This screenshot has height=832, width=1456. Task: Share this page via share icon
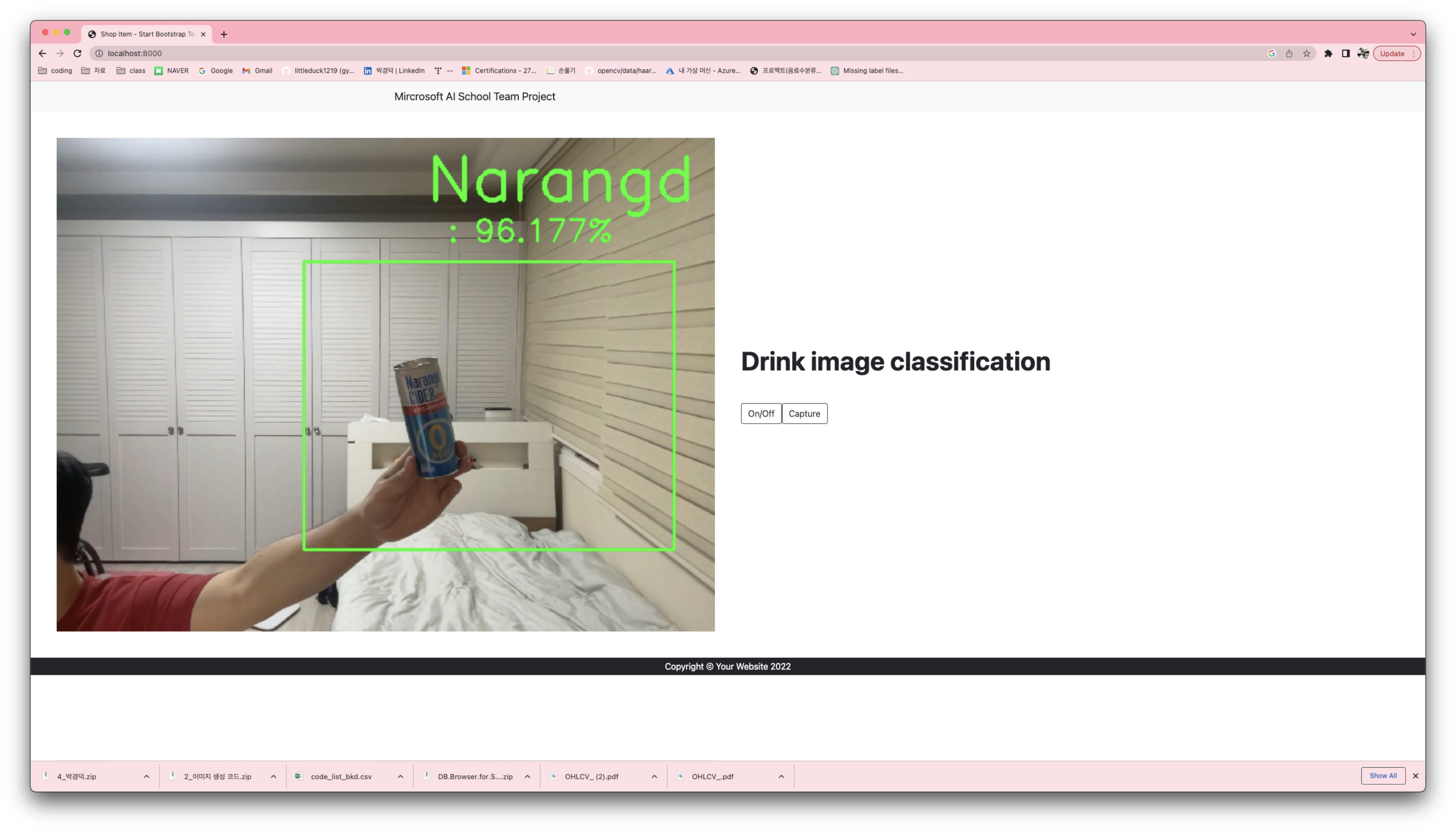(1289, 53)
